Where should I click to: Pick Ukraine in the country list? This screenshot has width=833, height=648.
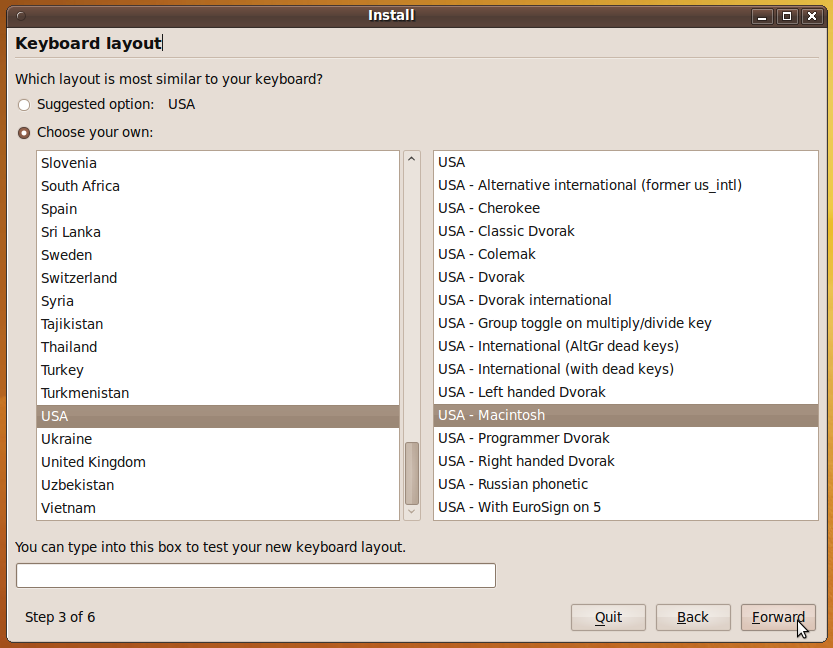click(67, 439)
